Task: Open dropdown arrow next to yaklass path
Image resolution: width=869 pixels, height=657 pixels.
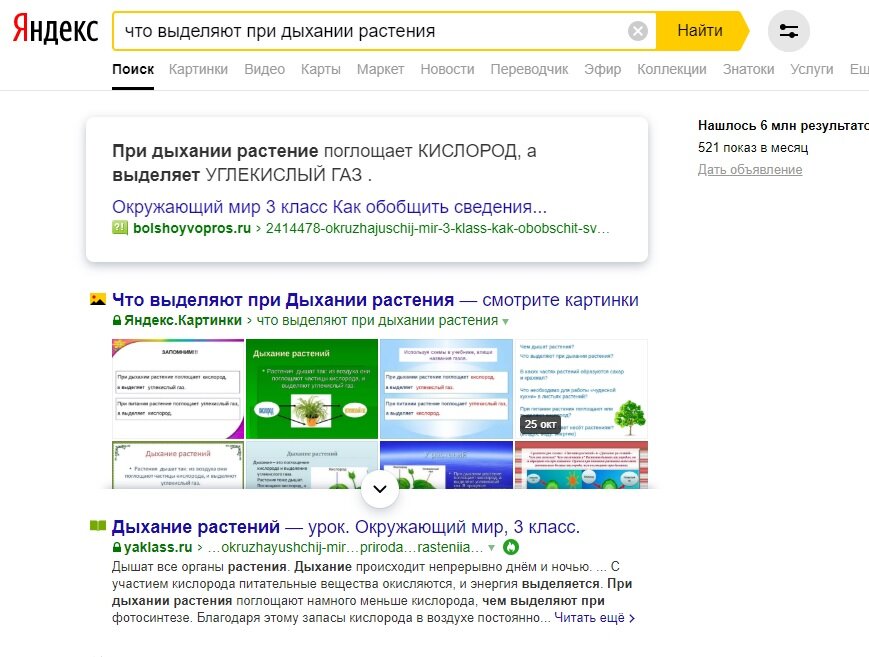Action: pos(491,548)
